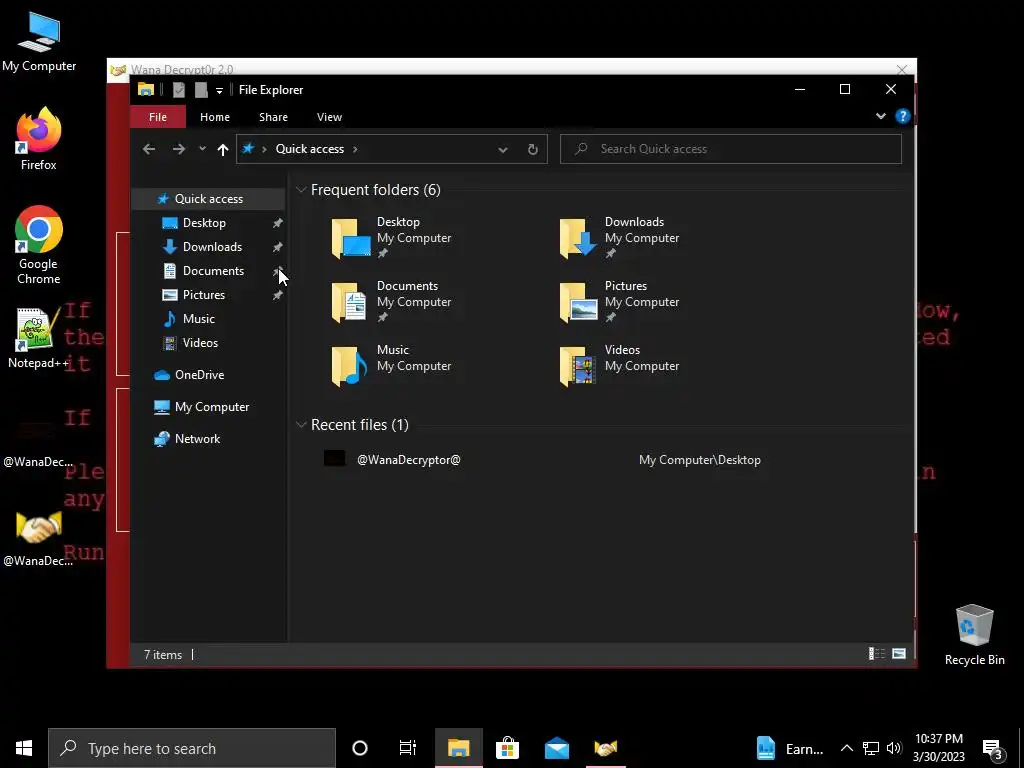Expand the chevron after Quick access in the address bar
This screenshot has width=1024, height=768.
coord(355,149)
